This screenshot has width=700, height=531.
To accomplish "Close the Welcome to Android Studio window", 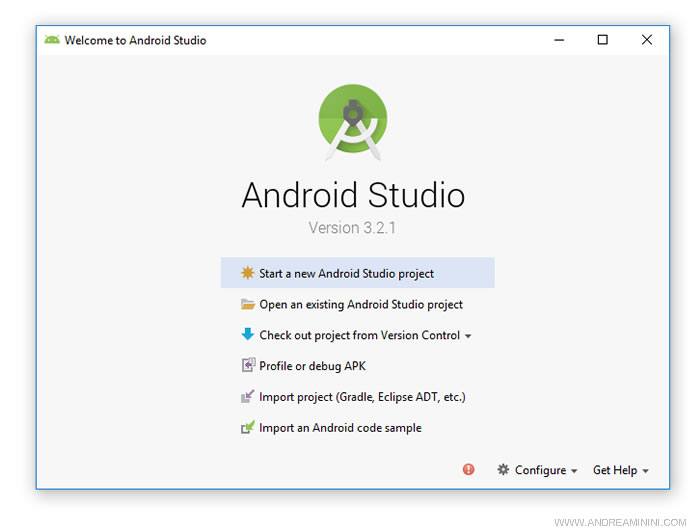I will click(646, 40).
